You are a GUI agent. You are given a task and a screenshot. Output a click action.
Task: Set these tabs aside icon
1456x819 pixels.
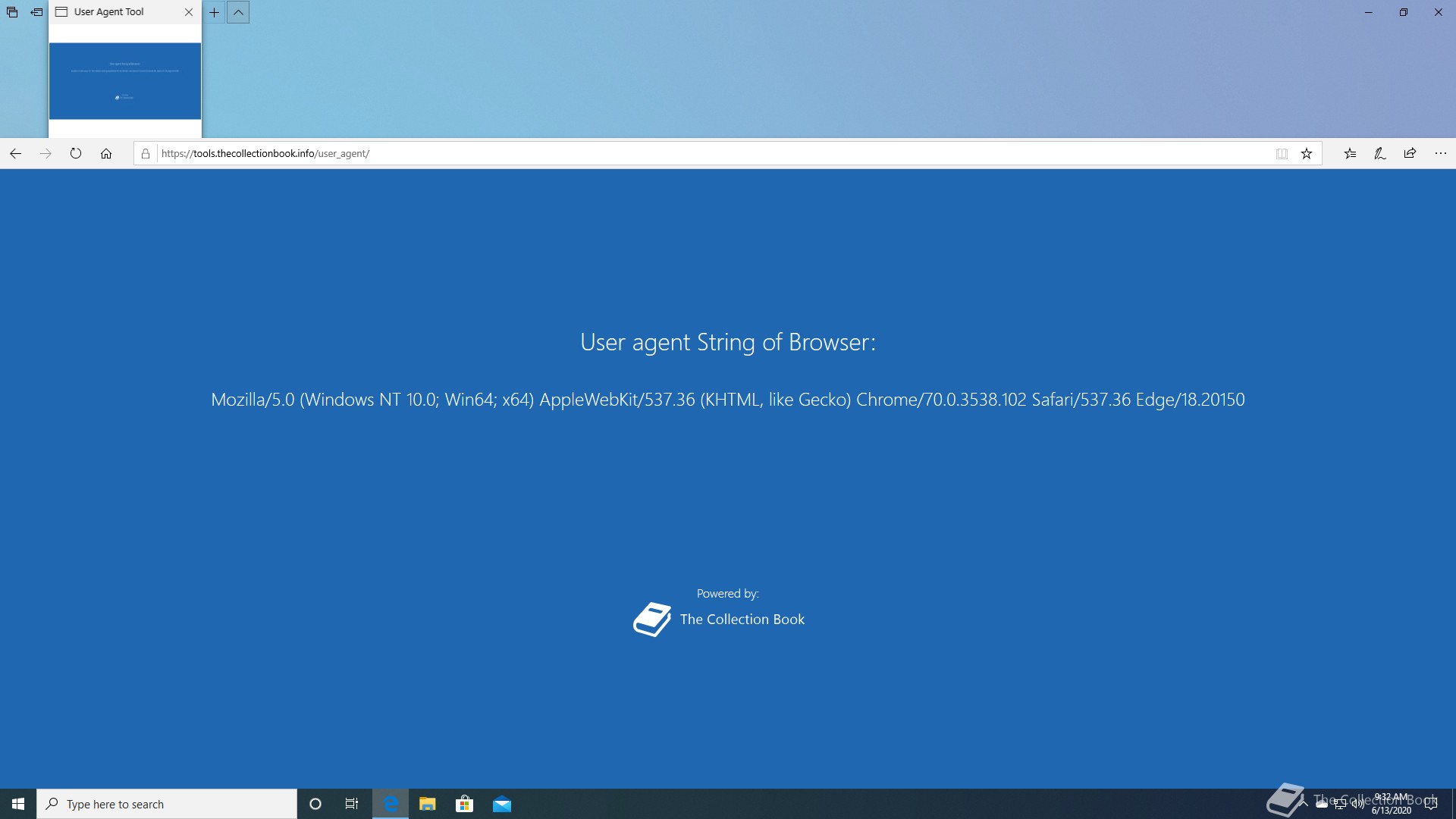coord(36,12)
